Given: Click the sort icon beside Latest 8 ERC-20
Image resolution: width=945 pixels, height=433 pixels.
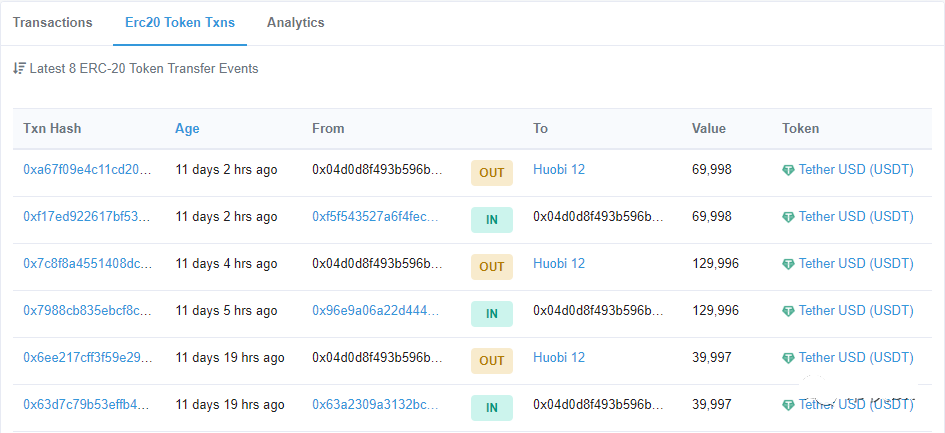Looking at the screenshot, I should (19, 69).
